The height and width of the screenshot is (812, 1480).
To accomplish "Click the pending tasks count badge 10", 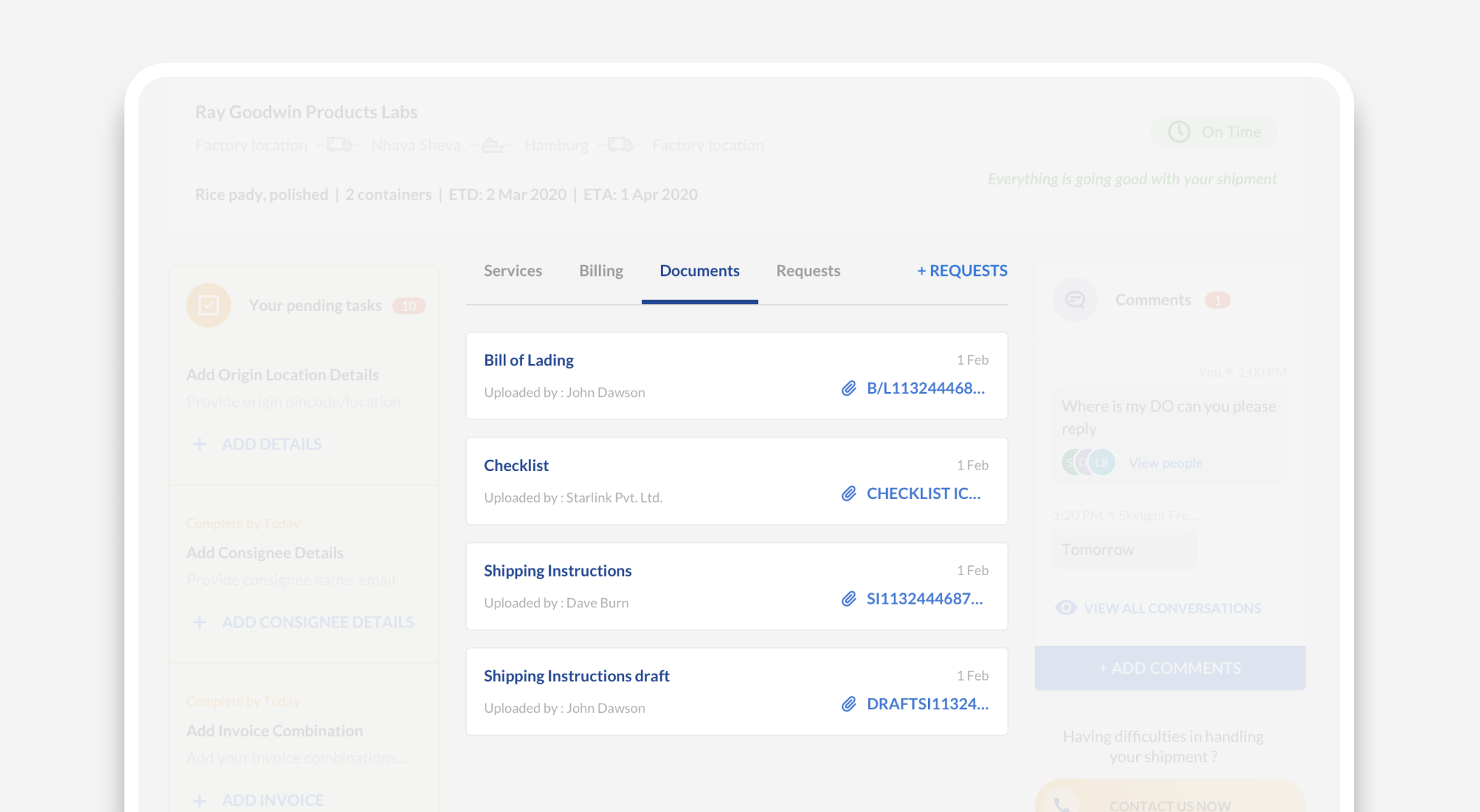I will [409, 306].
